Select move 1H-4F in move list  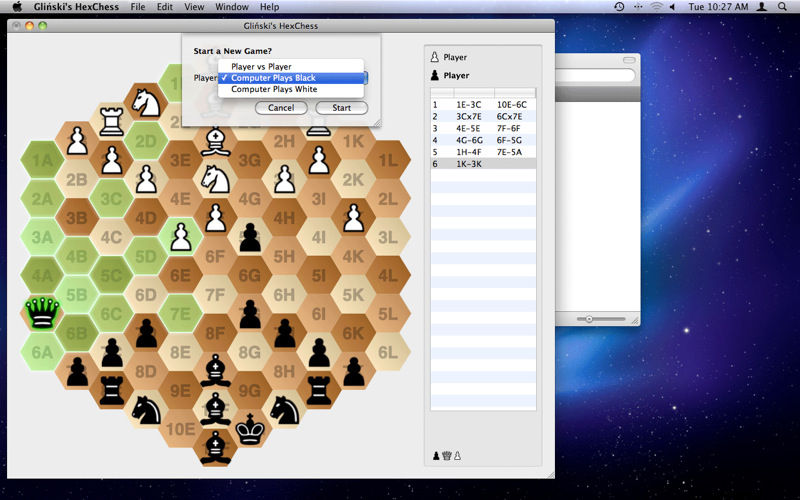[x=468, y=152]
